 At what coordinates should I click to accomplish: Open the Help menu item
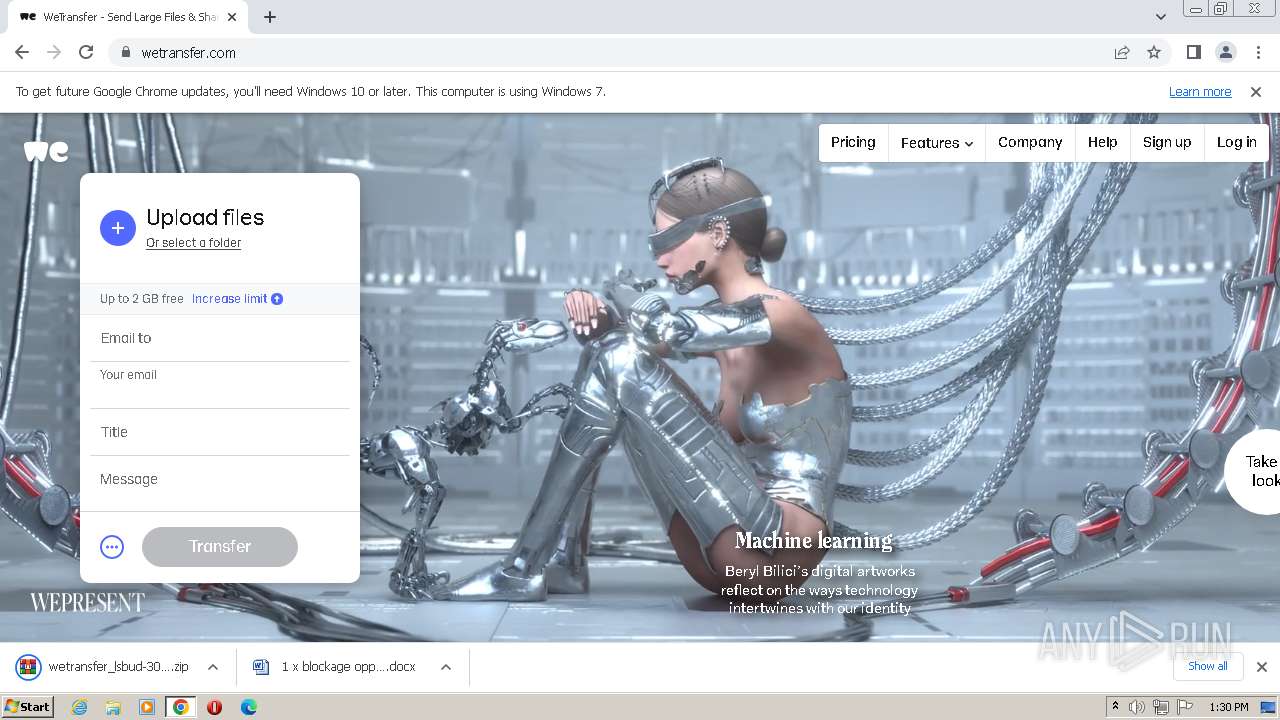(x=1103, y=142)
